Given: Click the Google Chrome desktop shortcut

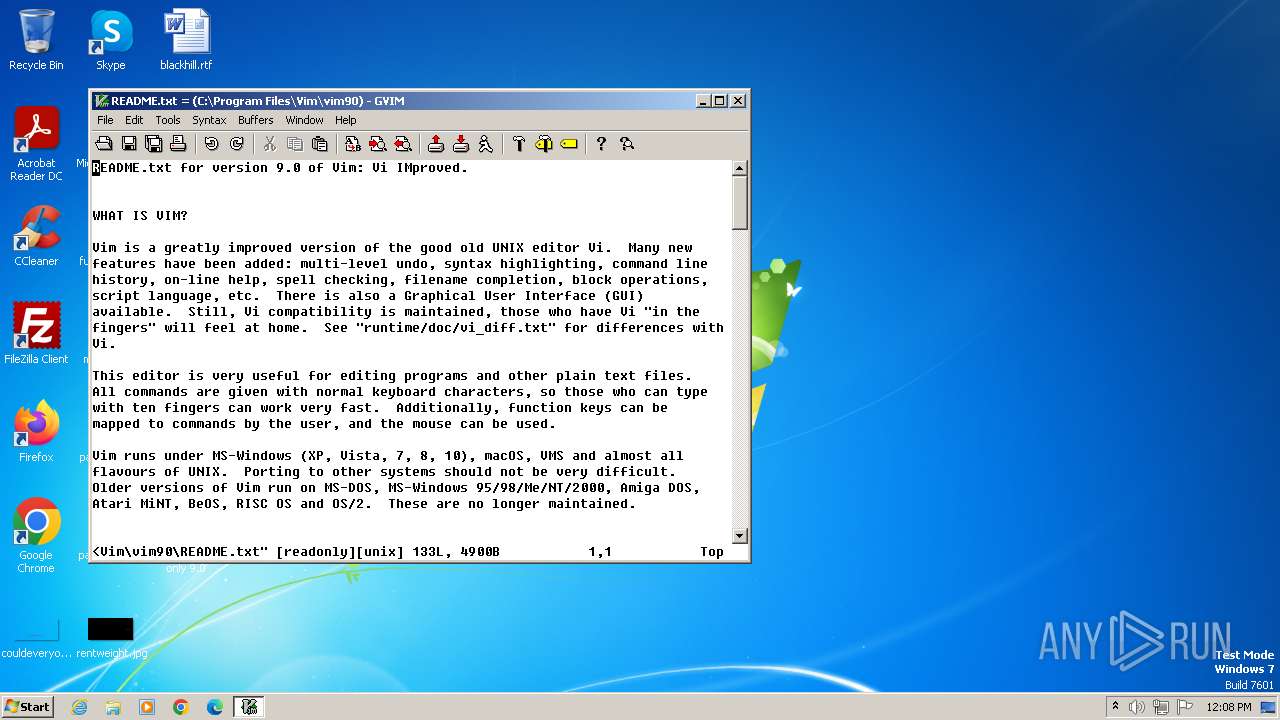Looking at the screenshot, I should tap(36, 536).
